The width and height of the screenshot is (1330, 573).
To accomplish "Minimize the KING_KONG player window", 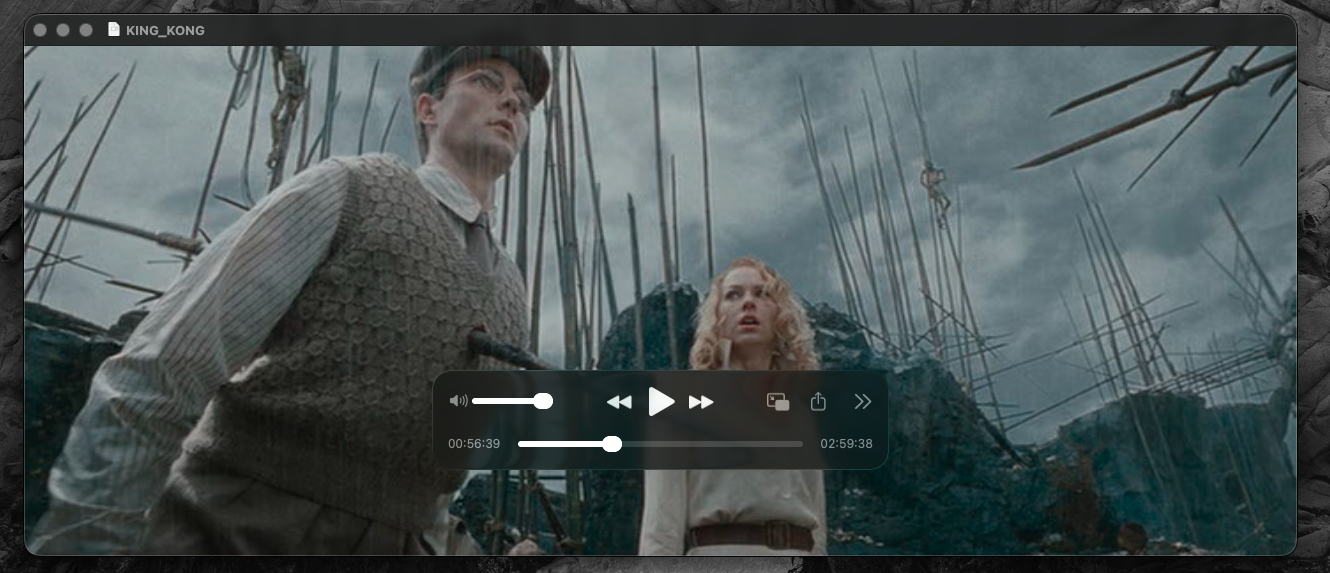I will (x=63, y=30).
